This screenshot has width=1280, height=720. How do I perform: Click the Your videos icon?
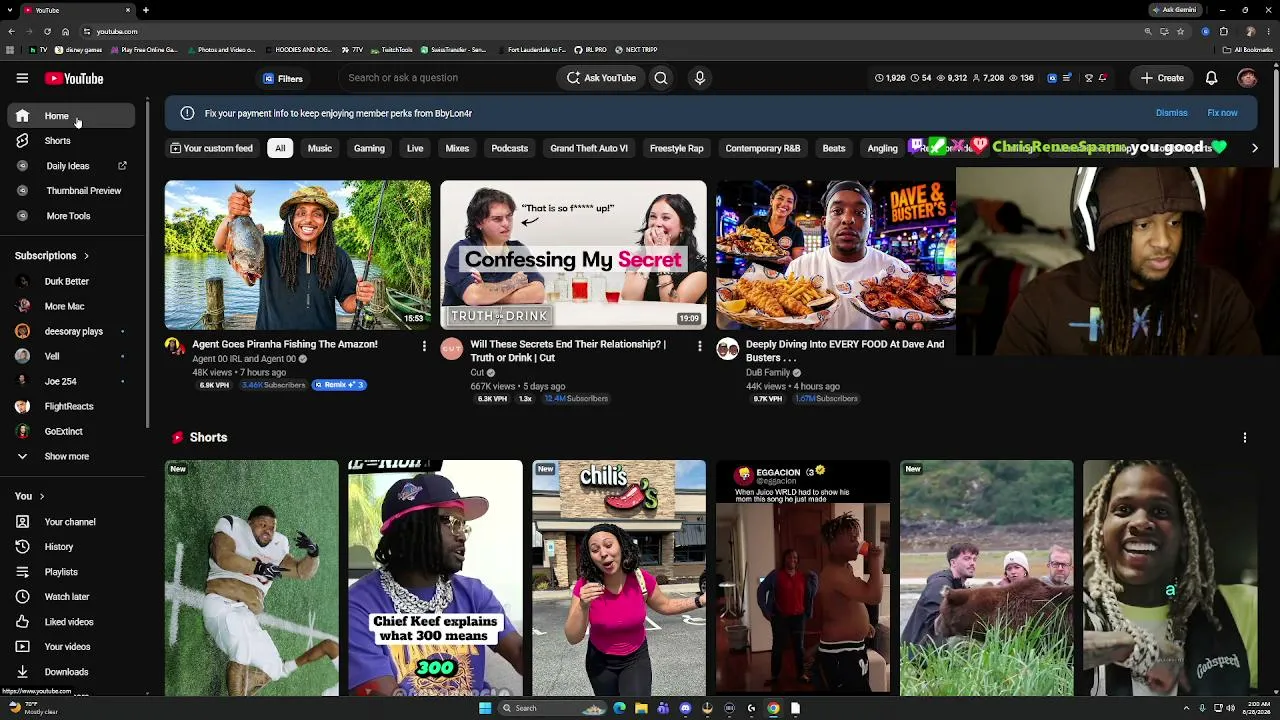22,647
